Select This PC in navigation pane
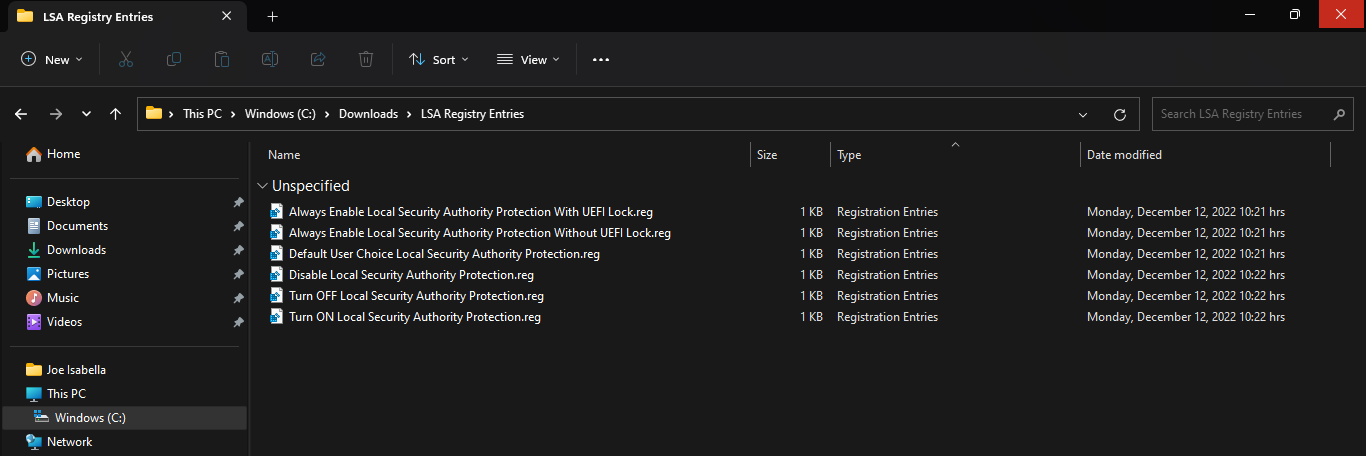This screenshot has width=1366, height=456. 66,394
